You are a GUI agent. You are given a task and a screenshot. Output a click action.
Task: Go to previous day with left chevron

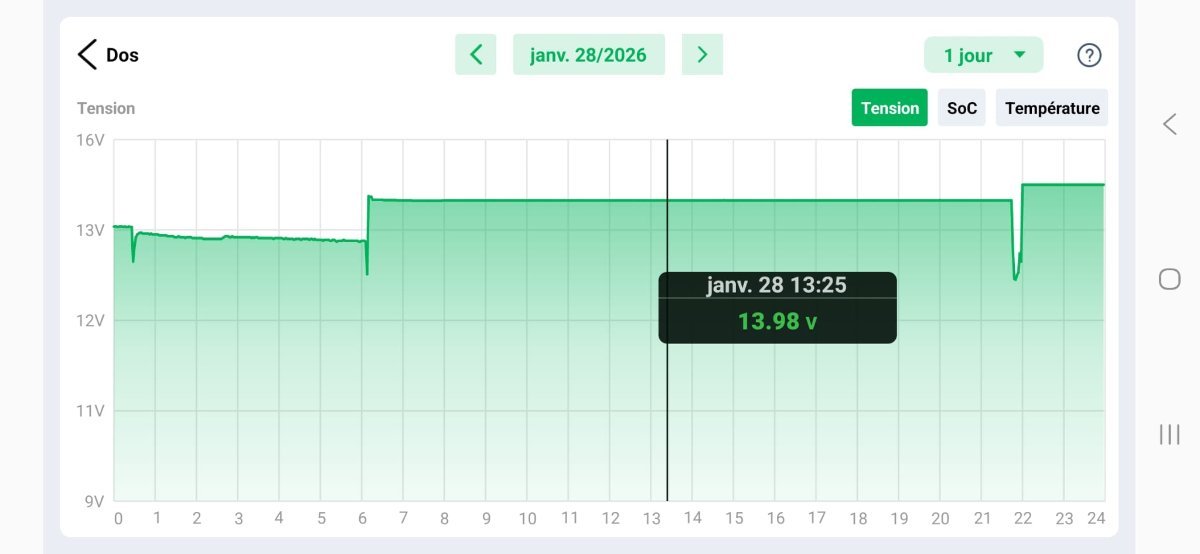pyautogui.click(x=476, y=55)
